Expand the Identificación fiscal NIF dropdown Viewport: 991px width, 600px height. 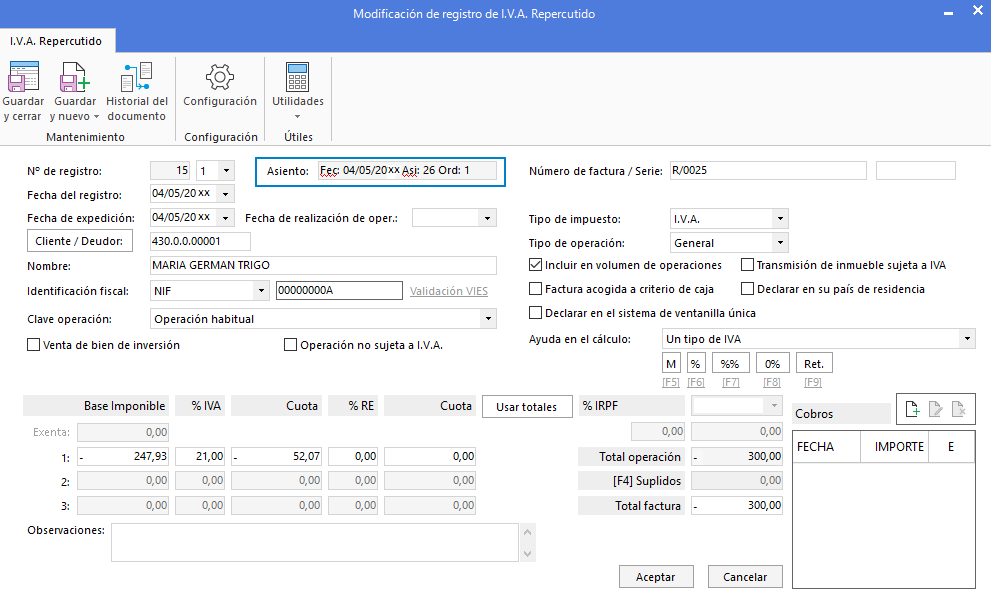(261, 291)
